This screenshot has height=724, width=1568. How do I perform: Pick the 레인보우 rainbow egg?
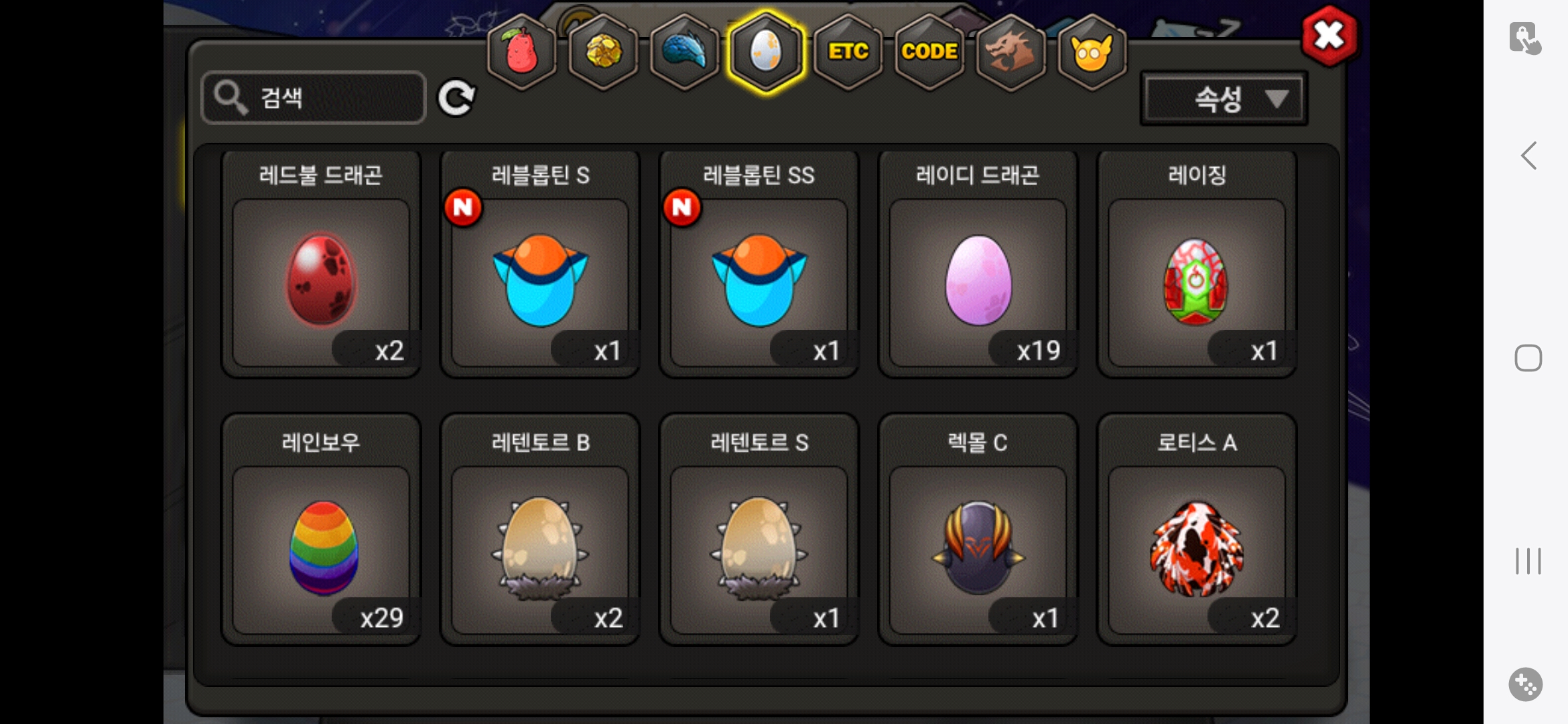click(x=321, y=530)
